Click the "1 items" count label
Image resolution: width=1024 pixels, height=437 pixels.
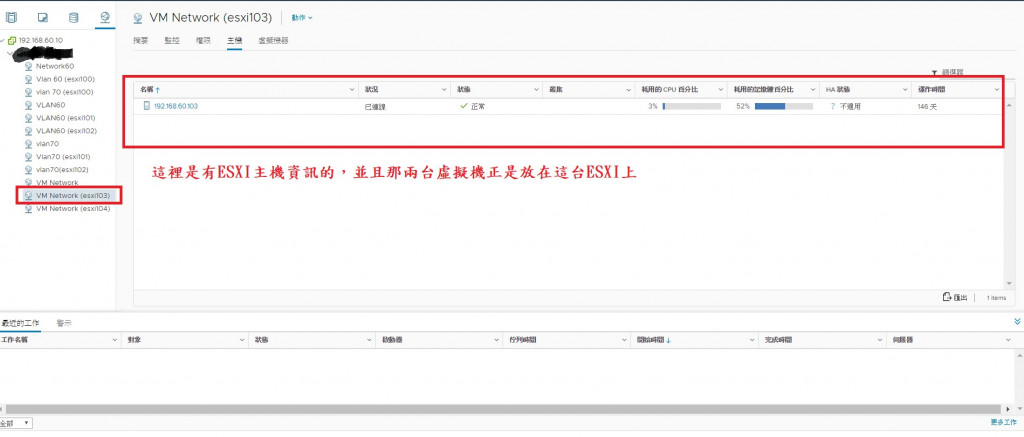point(997,298)
